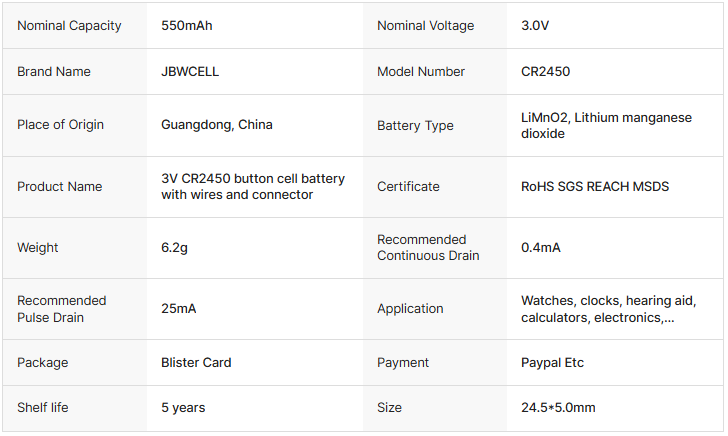Click the 25mA pulse drain value

coord(179,309)
